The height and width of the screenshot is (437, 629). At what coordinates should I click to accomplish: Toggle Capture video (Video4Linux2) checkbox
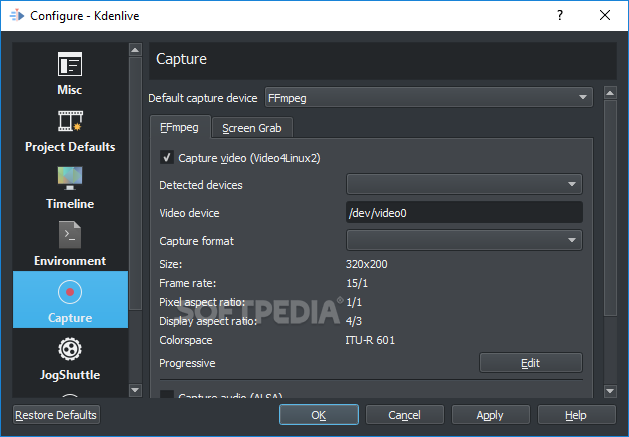(167, 157)
